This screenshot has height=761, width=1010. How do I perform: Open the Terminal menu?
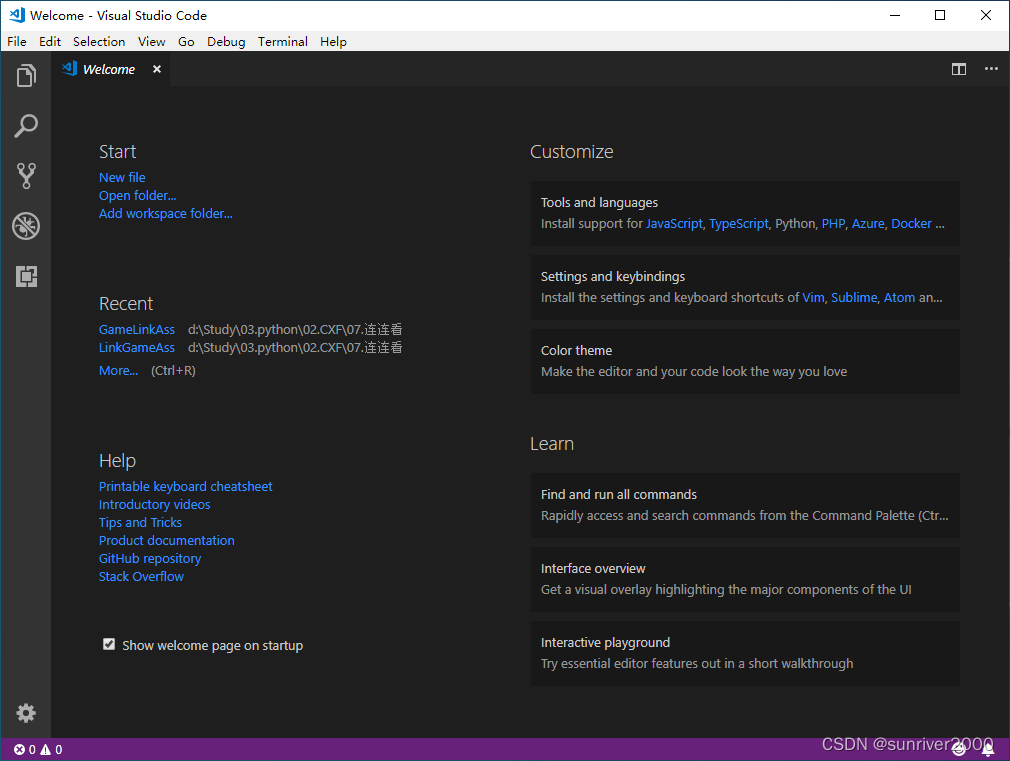coord(283,41)
